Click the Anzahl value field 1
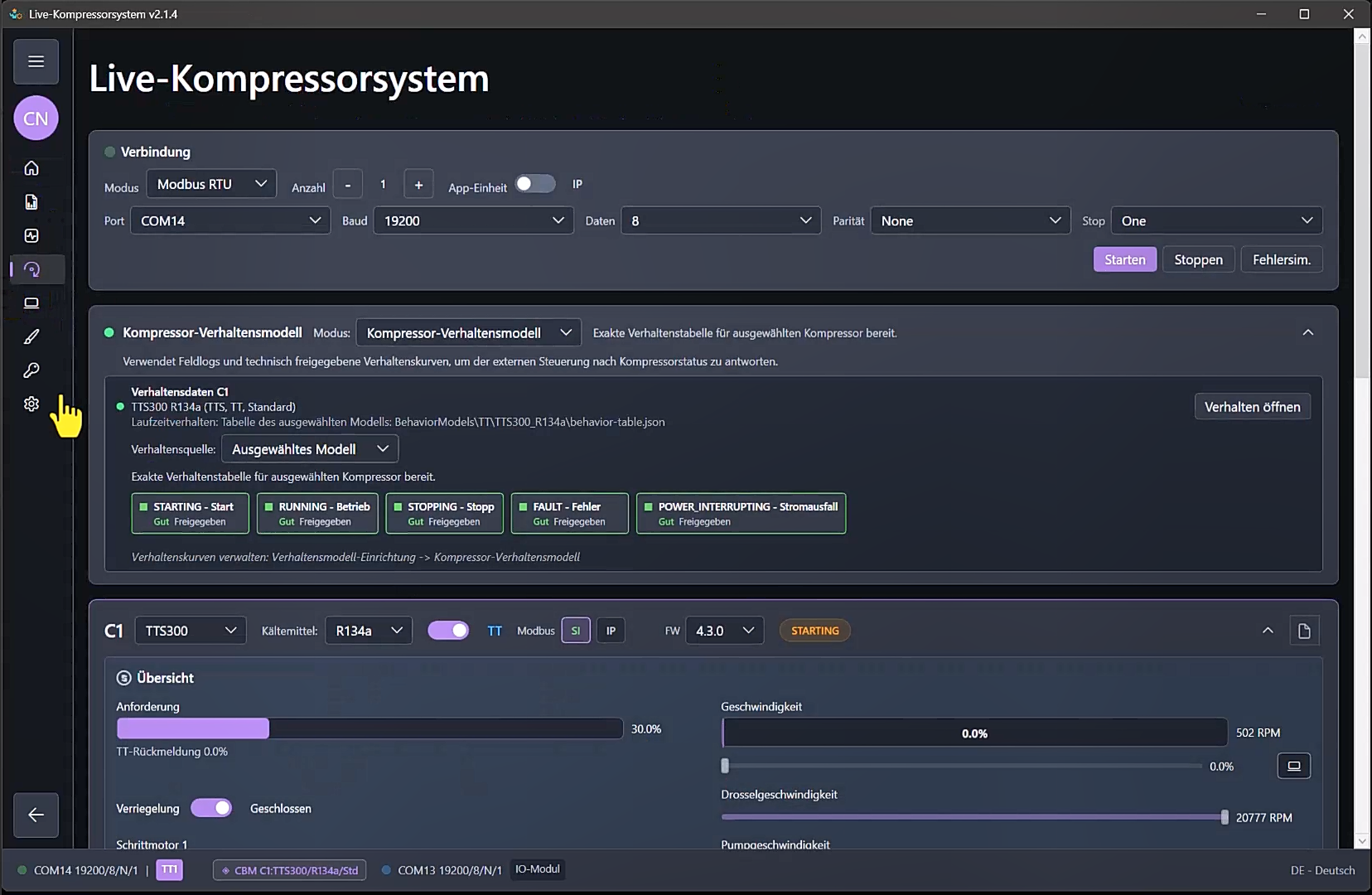Screen dimensions: 1372x895 (x=383, y=185)
